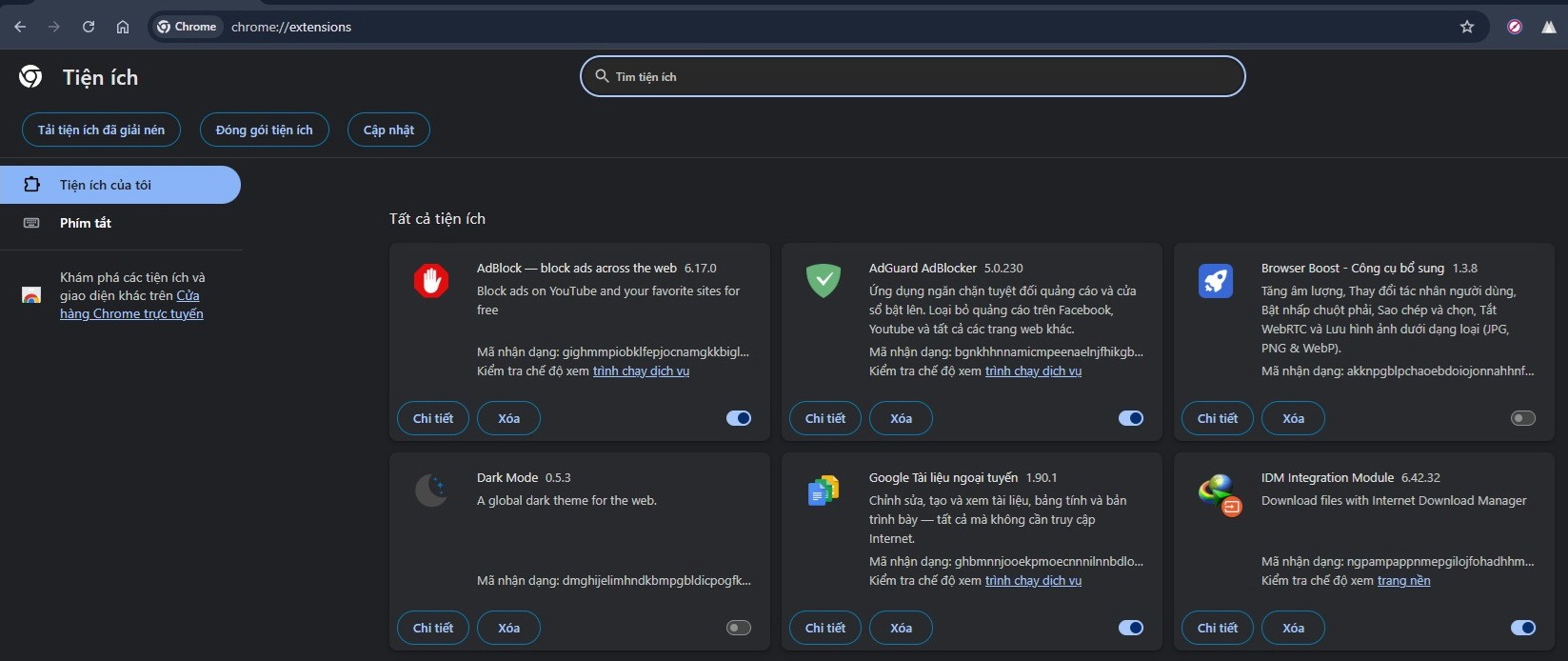Viewport: 1568px width, 661px height.
Task: Click the triangle icon in browser toolbar
Action: point(1549,27)
